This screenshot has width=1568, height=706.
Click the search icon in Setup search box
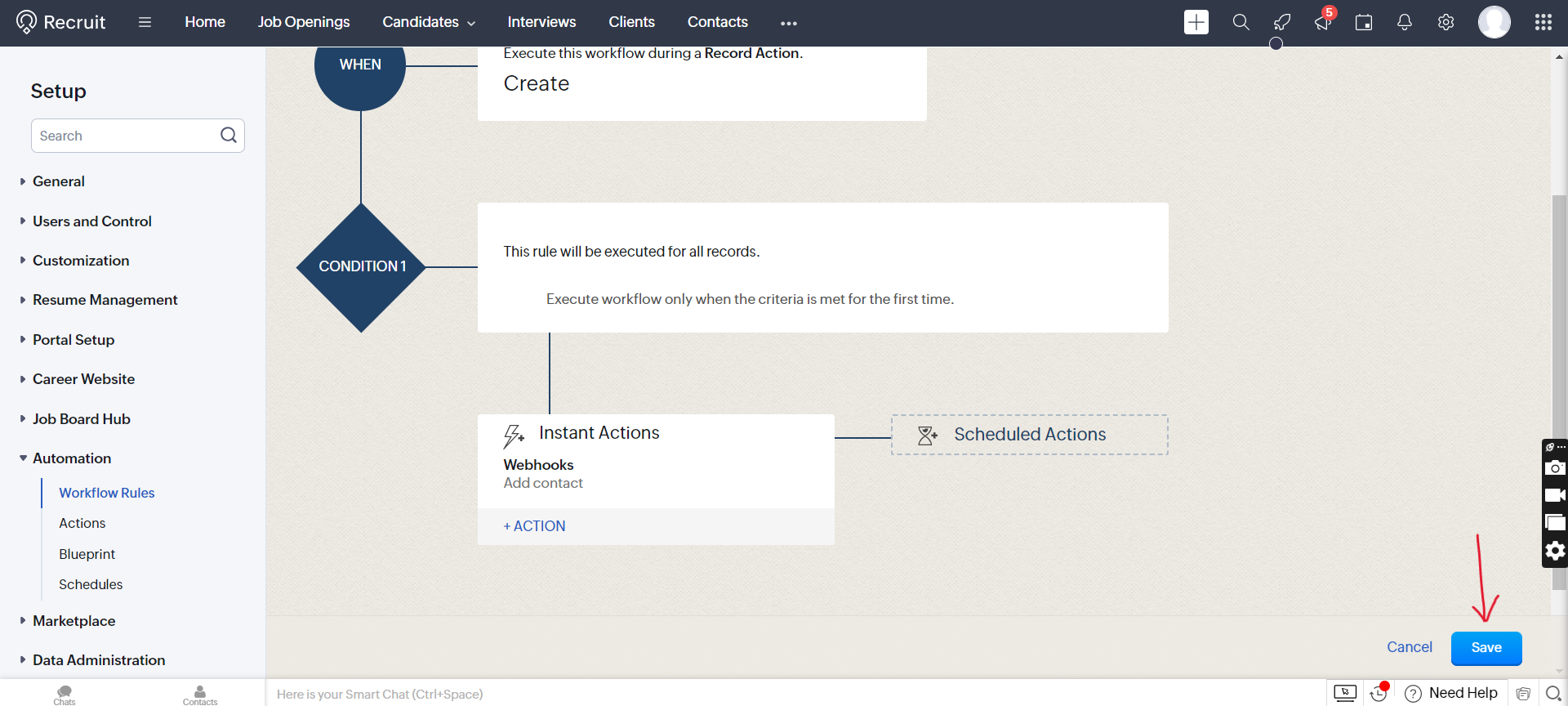coord(229,136)
